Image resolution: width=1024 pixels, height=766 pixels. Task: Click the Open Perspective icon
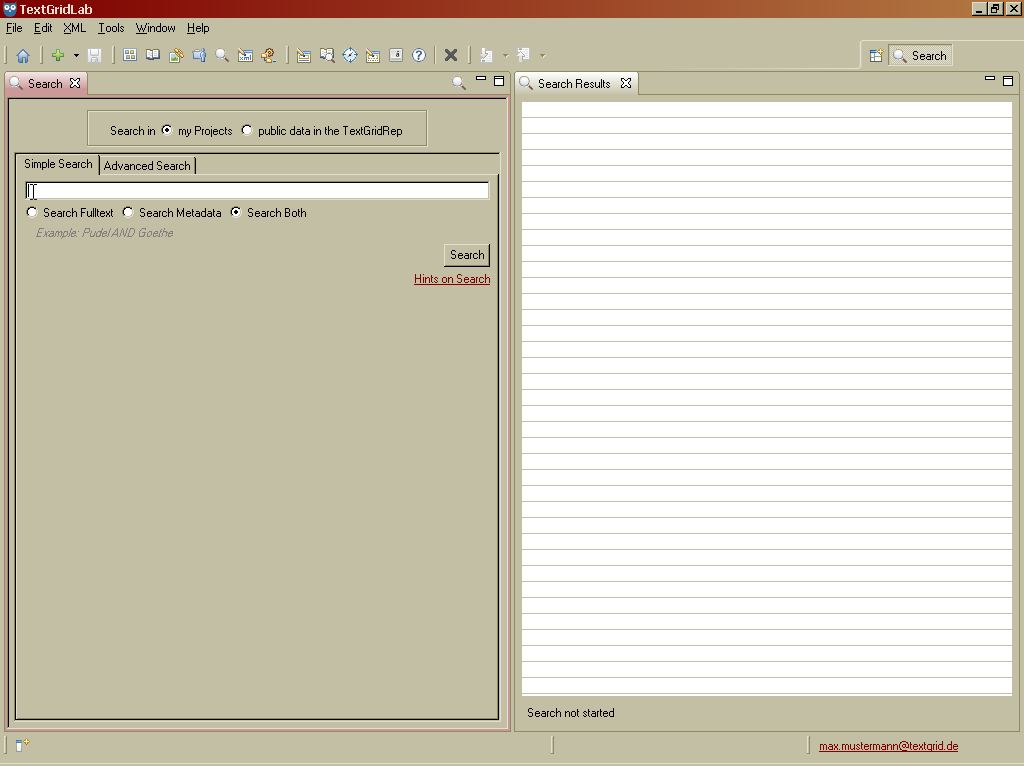pos(876,56)
